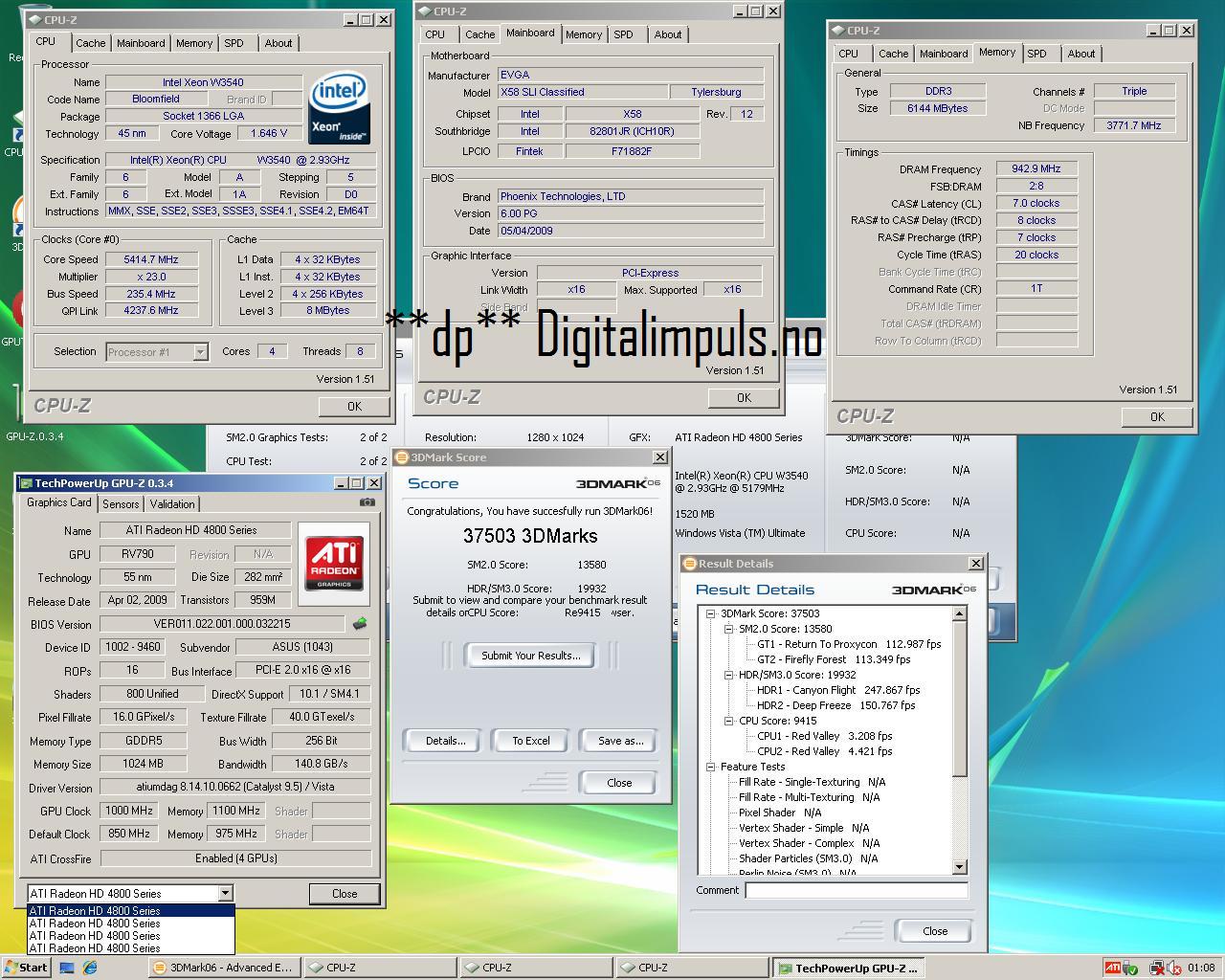This screenshot has width=1225, height=980.
Task: Click the Show Desktop quick launch icon
Action: pos(67,968)
